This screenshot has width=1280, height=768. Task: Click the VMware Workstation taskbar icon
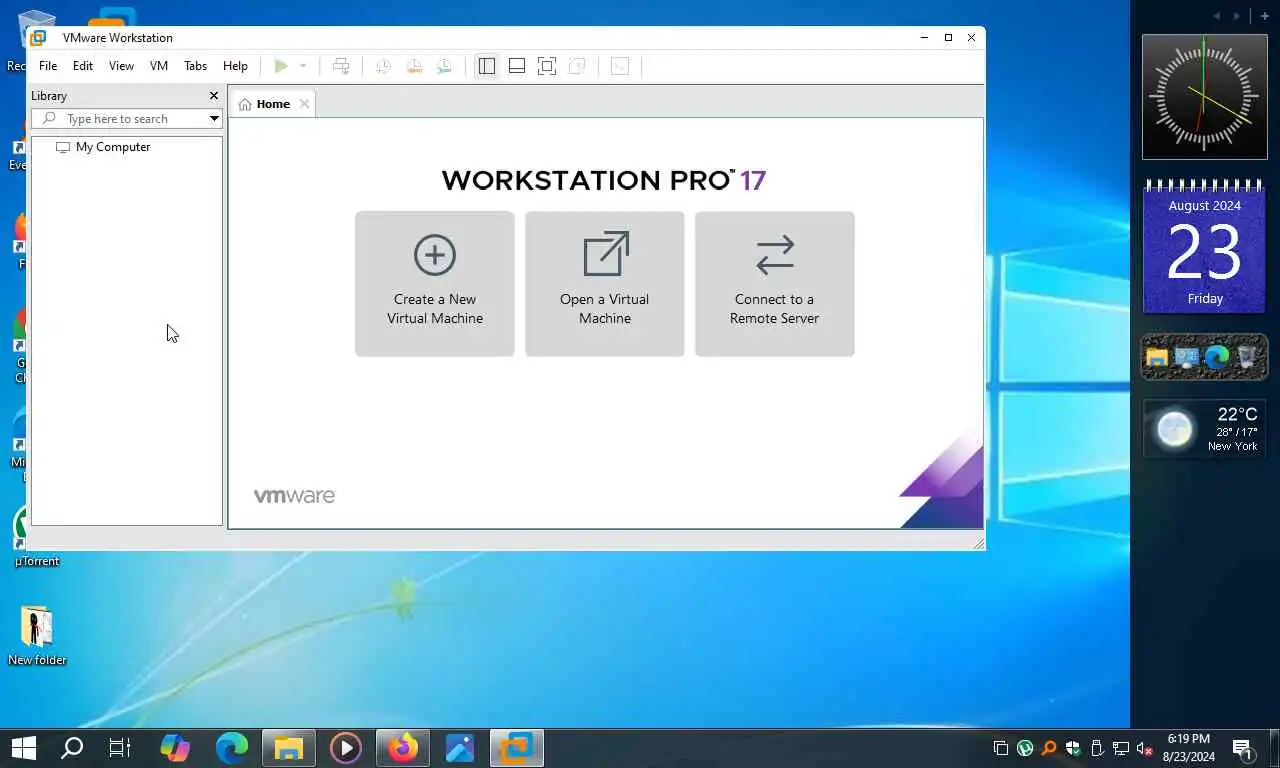517,748
